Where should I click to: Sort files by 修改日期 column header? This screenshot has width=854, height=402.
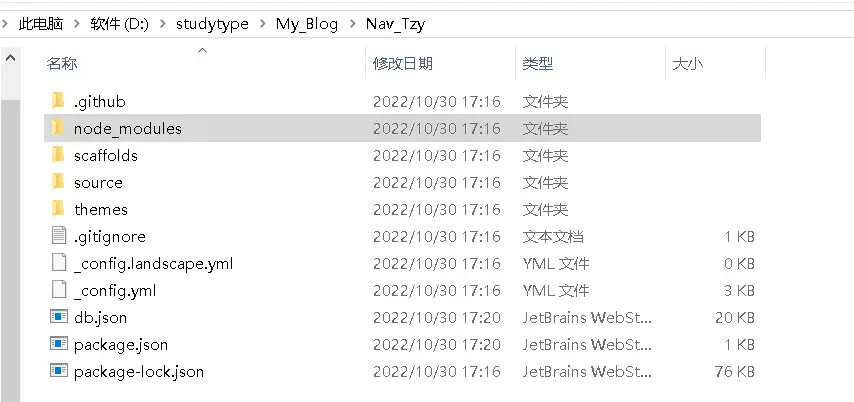[403, 64]
